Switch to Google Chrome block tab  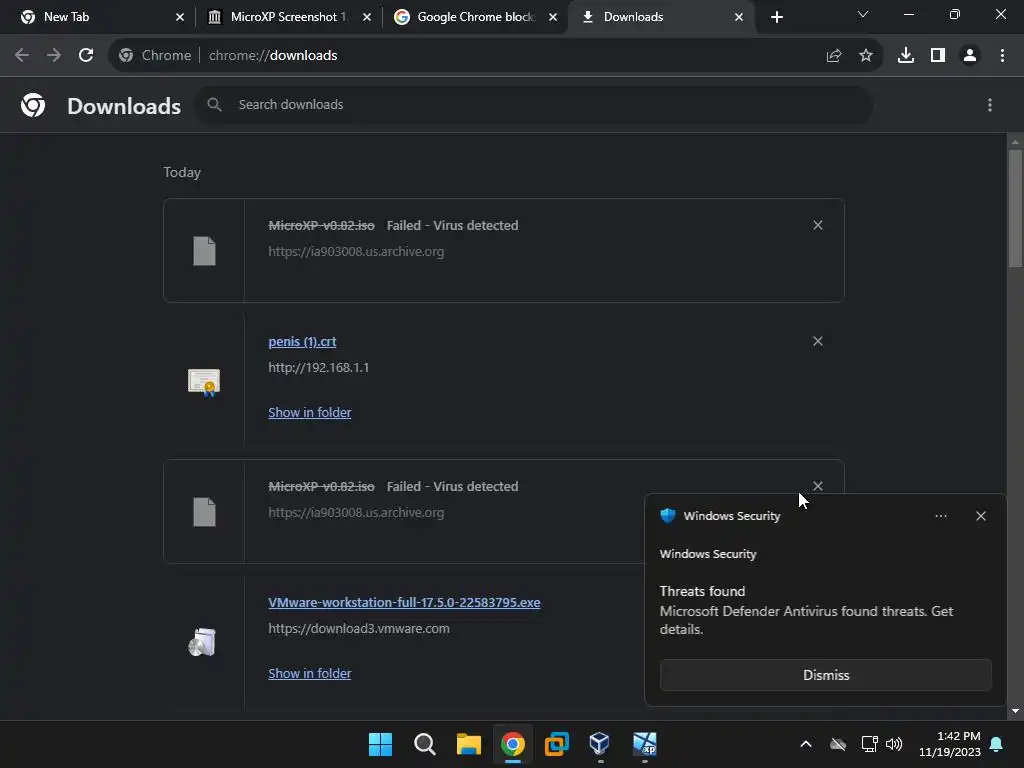(475, 17)
